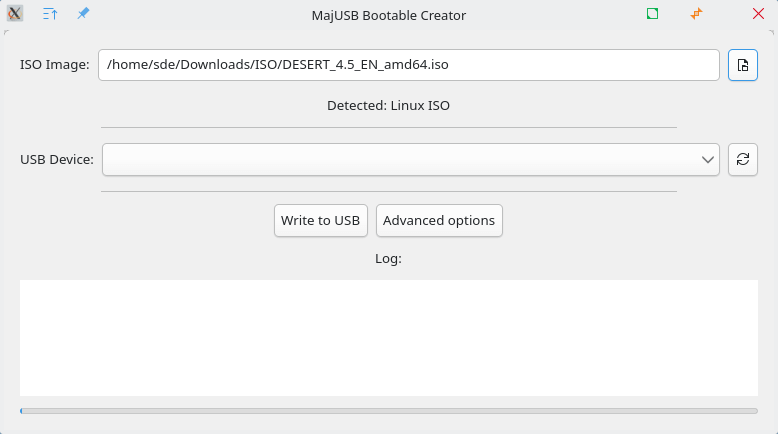Maximize the window with the green square icon
778x434 pixels.
652,15
